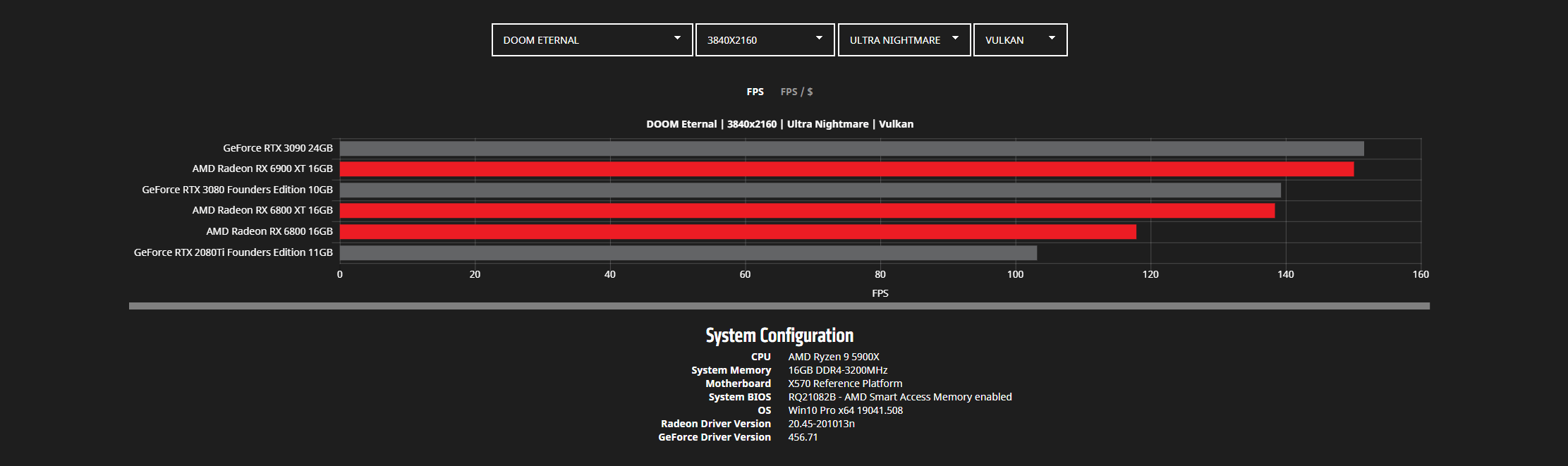This screenshot has width=1568, height=466.
Task: Click the AMD Radeon RX 6900 XT bar
Action: click(846, 169)
